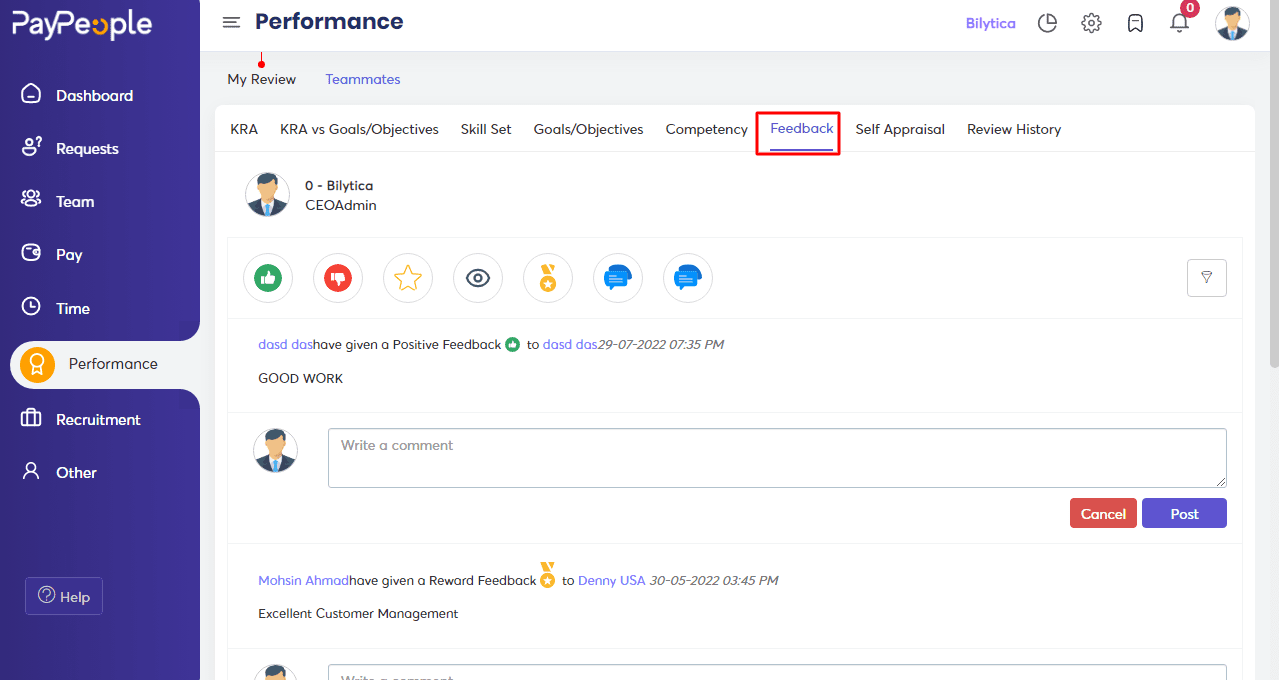
Task: Open the settings gear in the header
Action: 1091,23
